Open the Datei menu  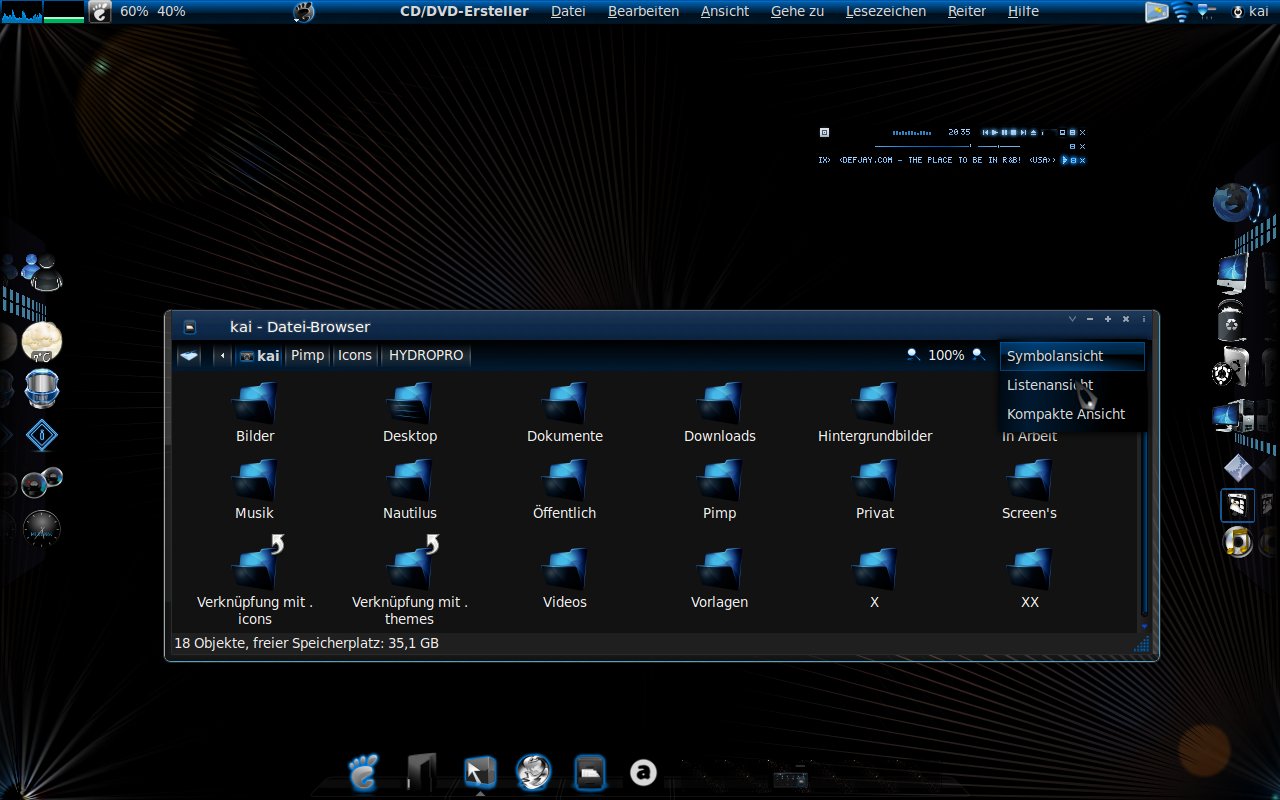pyautogui.click(x=568, y=11)
